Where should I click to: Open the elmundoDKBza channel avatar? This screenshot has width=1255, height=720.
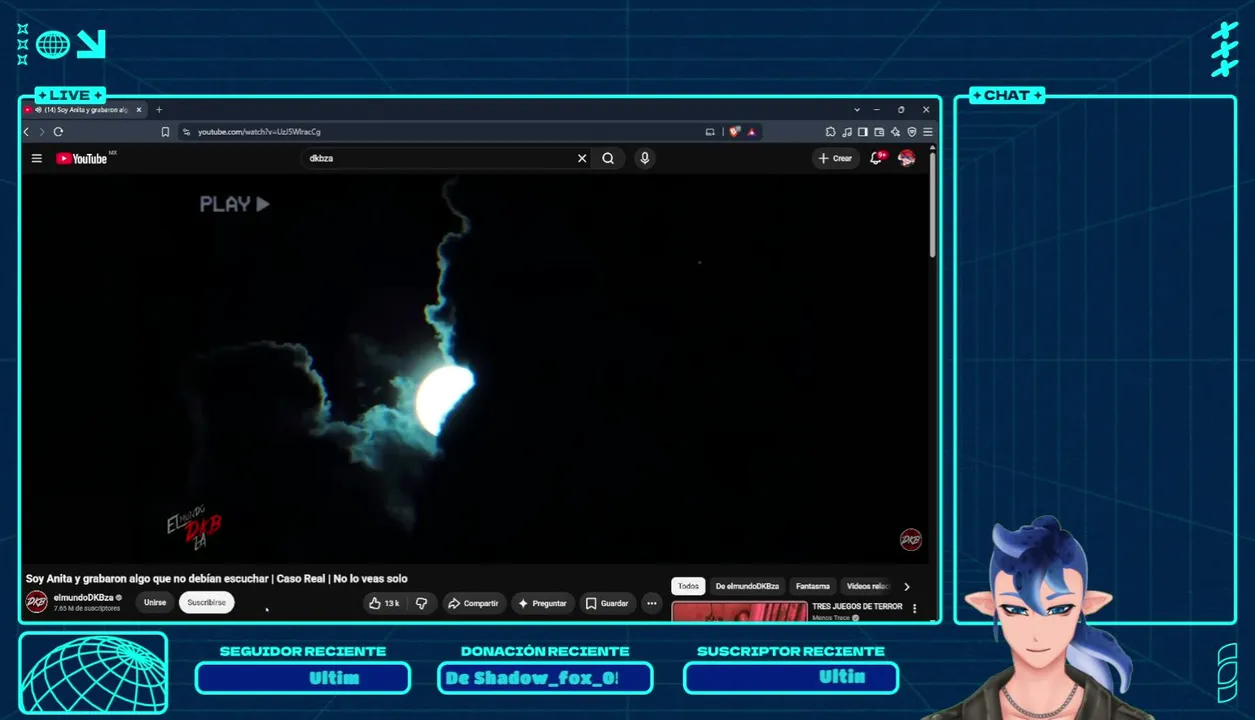pyautogui.click(x=36, y=602)
